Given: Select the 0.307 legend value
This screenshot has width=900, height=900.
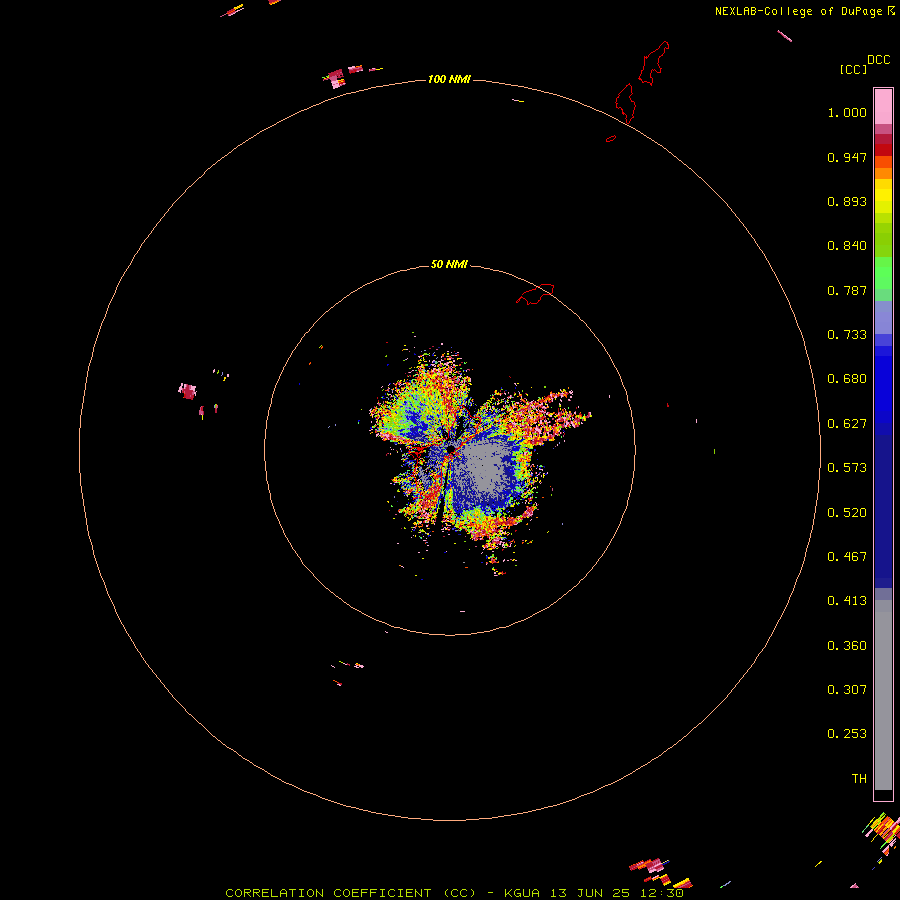Looking at the screenshot, I should (x=847, y=690).
